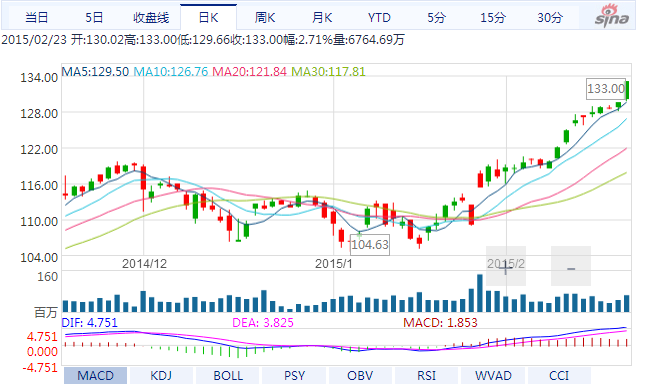Switch to the 当日 intraday chart tab

pyautogui.click(x=37, y=18)
